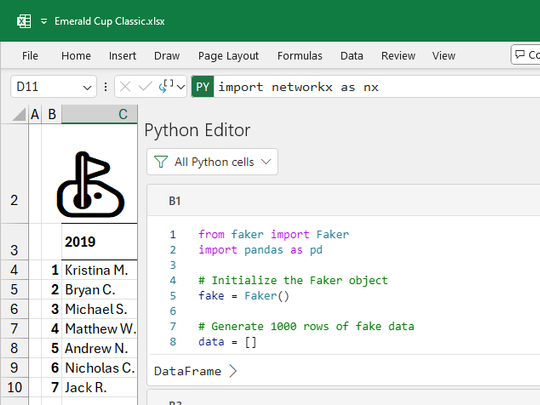The width and height of the screenshot is (540, 405).
Task: Switch to the Insert tab
Action: click(x=122, y=56)
